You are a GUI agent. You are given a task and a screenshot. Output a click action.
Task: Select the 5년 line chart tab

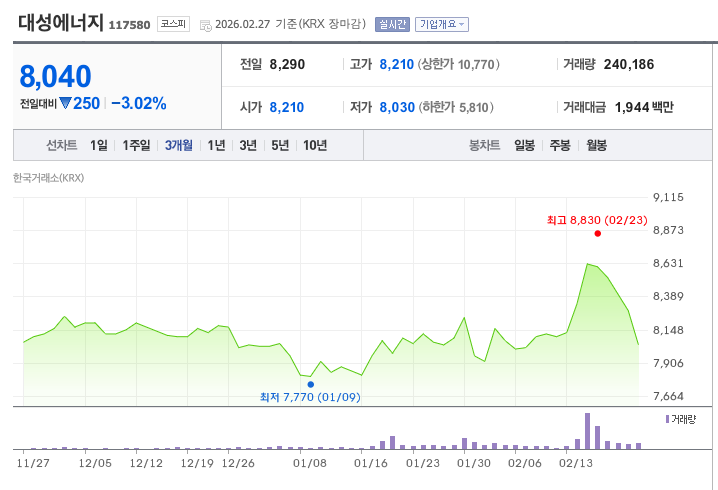280,146
